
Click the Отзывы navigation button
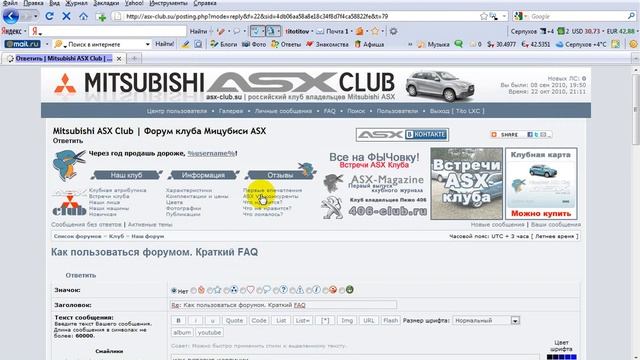[x=280, y=175]
